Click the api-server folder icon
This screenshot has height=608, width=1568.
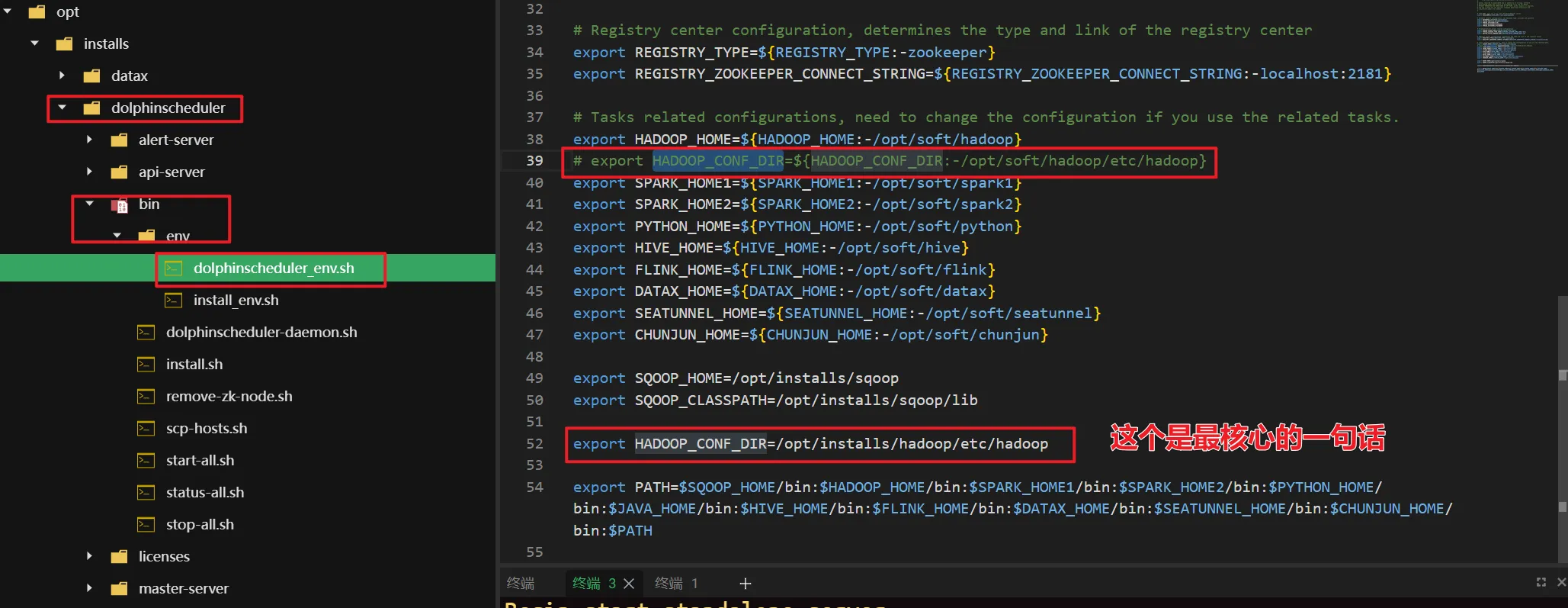119,172
